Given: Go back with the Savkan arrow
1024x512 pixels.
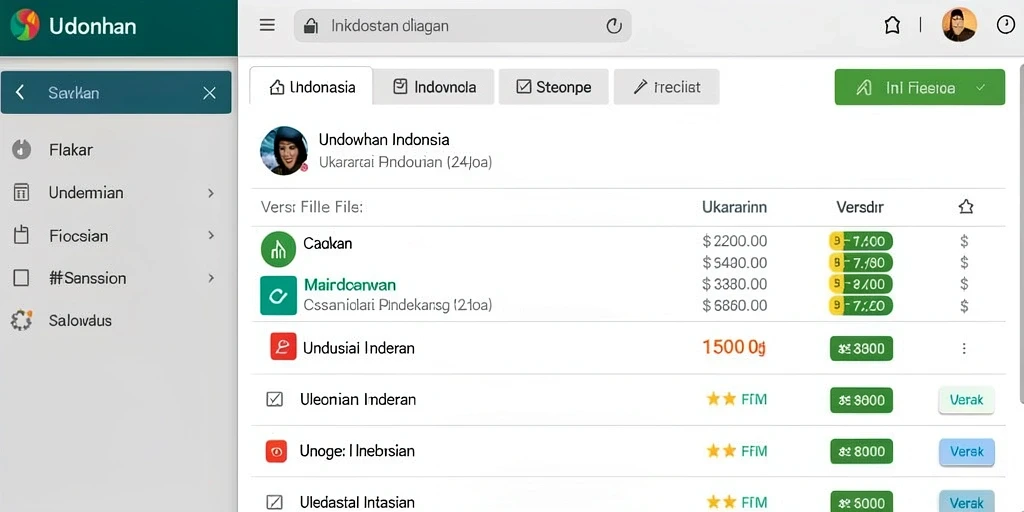Looking at the screenshot, I should (20, 93).
